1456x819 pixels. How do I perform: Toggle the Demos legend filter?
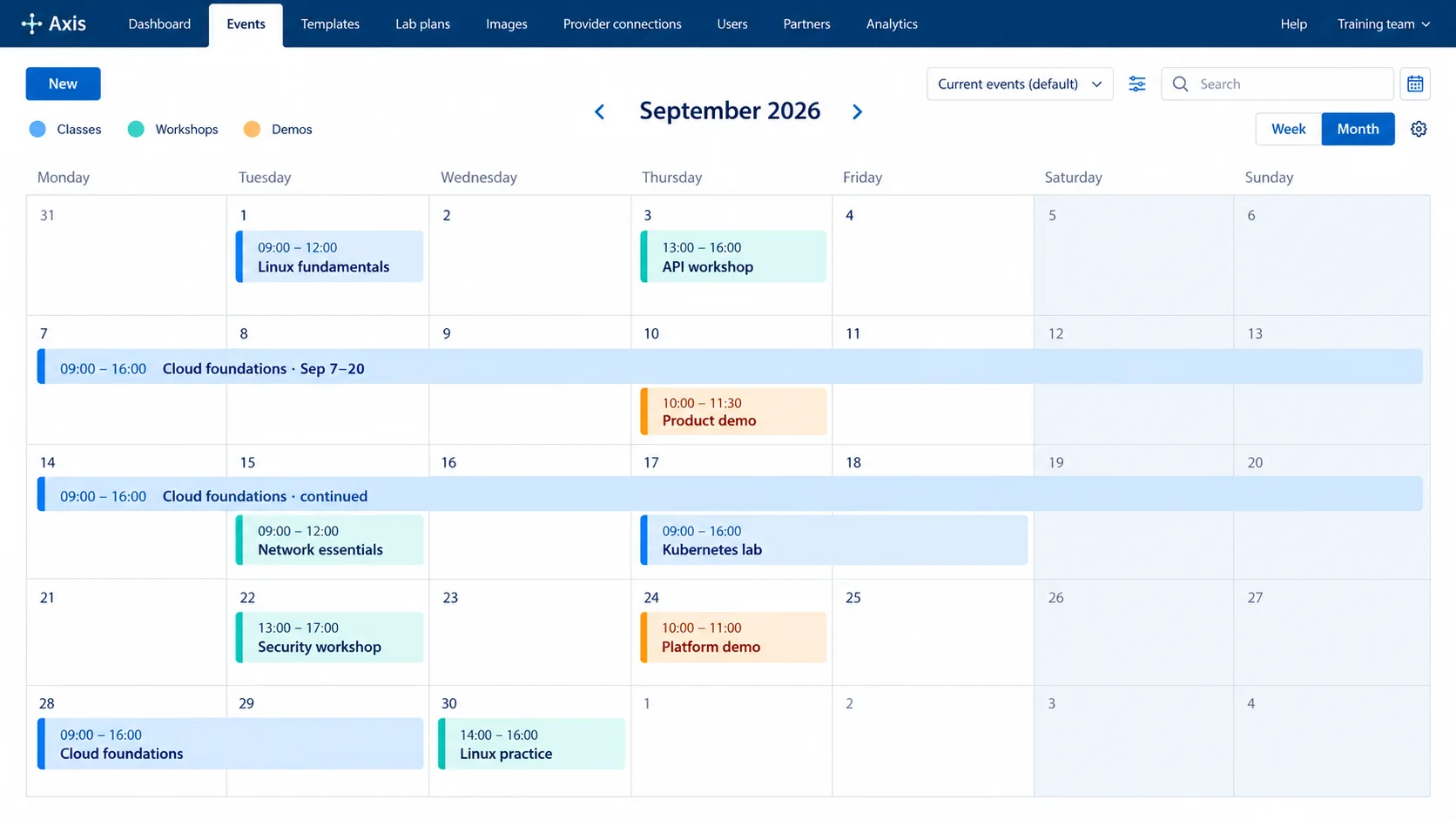coord(278,129)
